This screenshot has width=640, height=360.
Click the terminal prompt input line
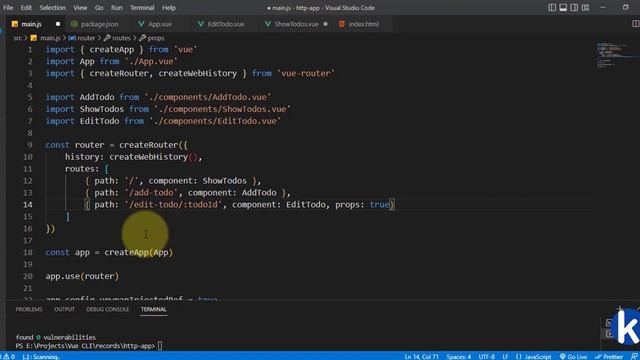pyautogui.click(x=89, y=346)
